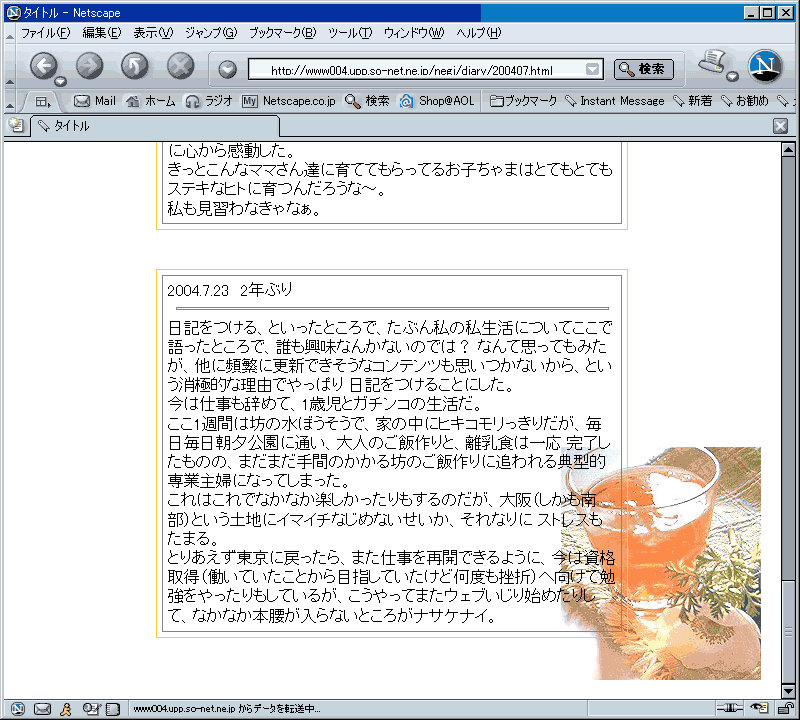Click the Forward navigation button
Image resolution: width=800 pixels, height=720 pixels.
[x=89, y=65]
